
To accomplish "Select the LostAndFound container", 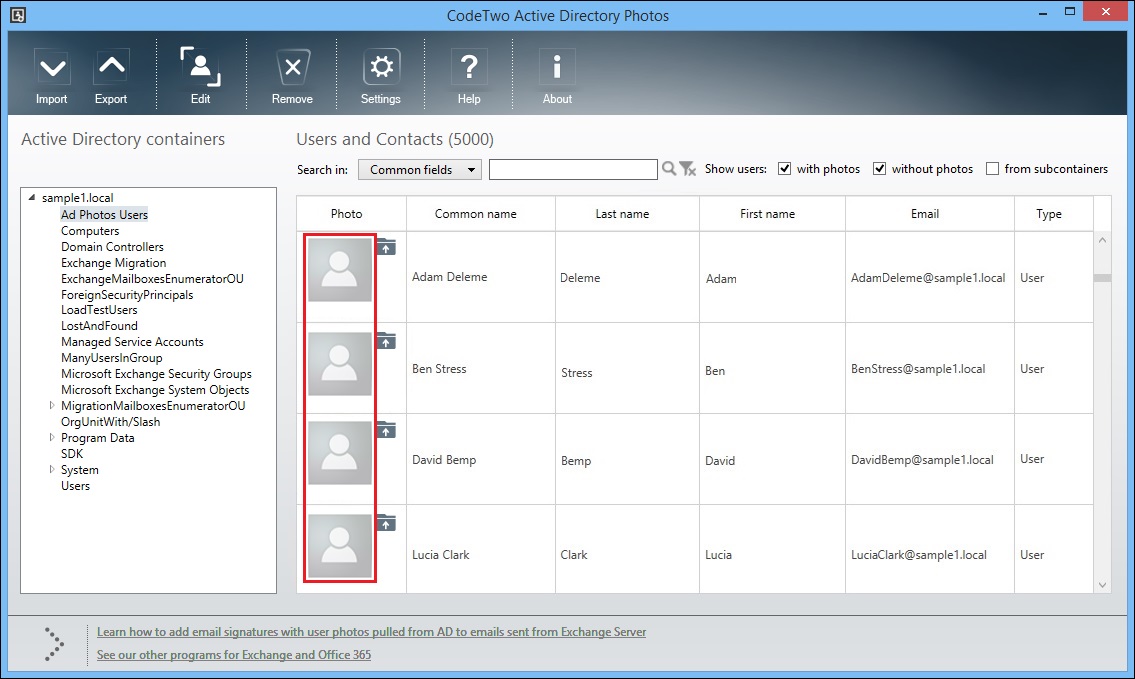I will 99,326.
